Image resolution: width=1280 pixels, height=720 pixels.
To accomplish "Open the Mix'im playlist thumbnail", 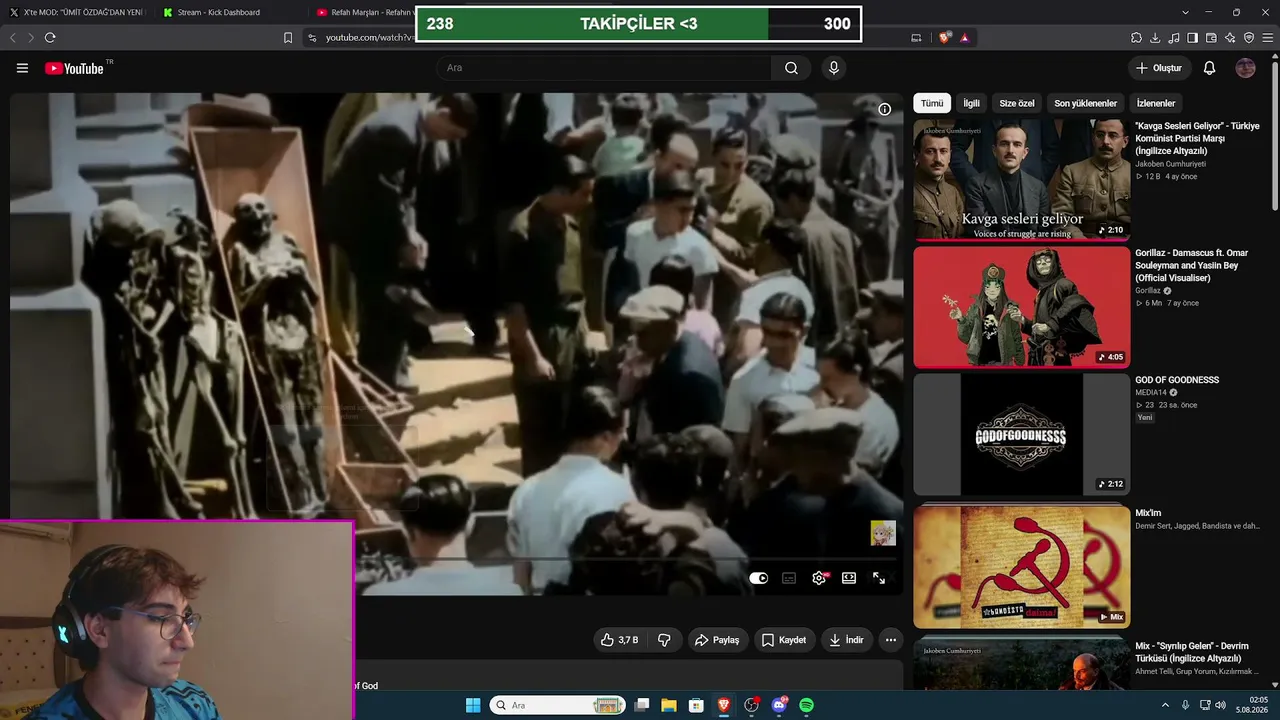I will point(1021,566).
